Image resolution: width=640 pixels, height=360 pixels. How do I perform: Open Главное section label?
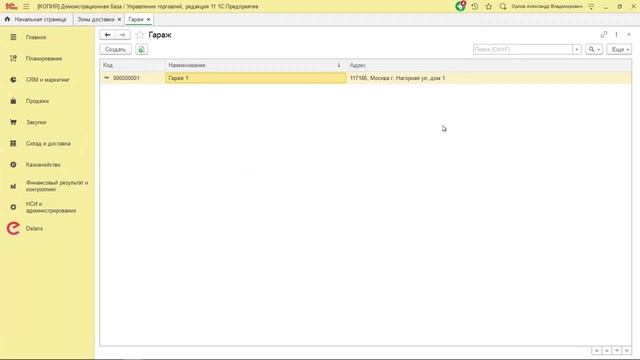click(x=36, y=37)
